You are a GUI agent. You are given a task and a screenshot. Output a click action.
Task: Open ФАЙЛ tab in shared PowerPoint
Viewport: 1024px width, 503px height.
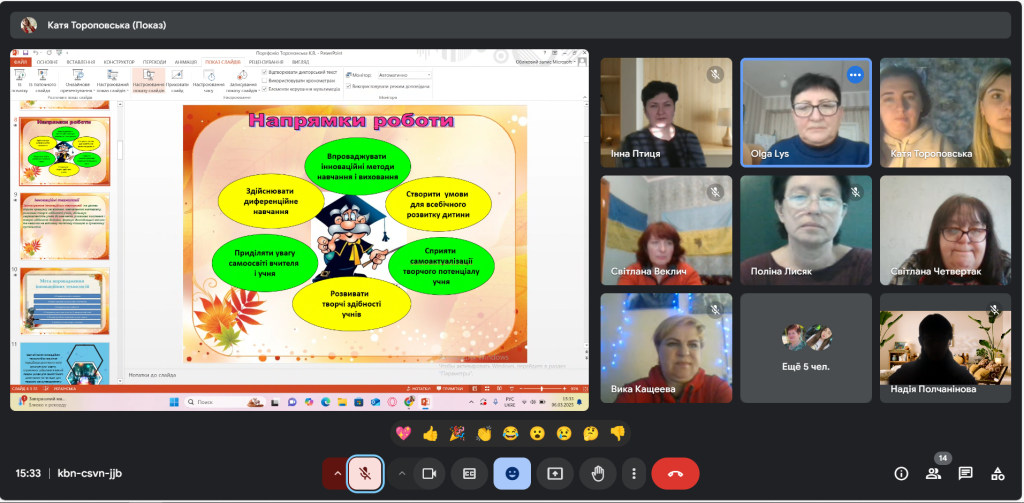click(20, 62)
